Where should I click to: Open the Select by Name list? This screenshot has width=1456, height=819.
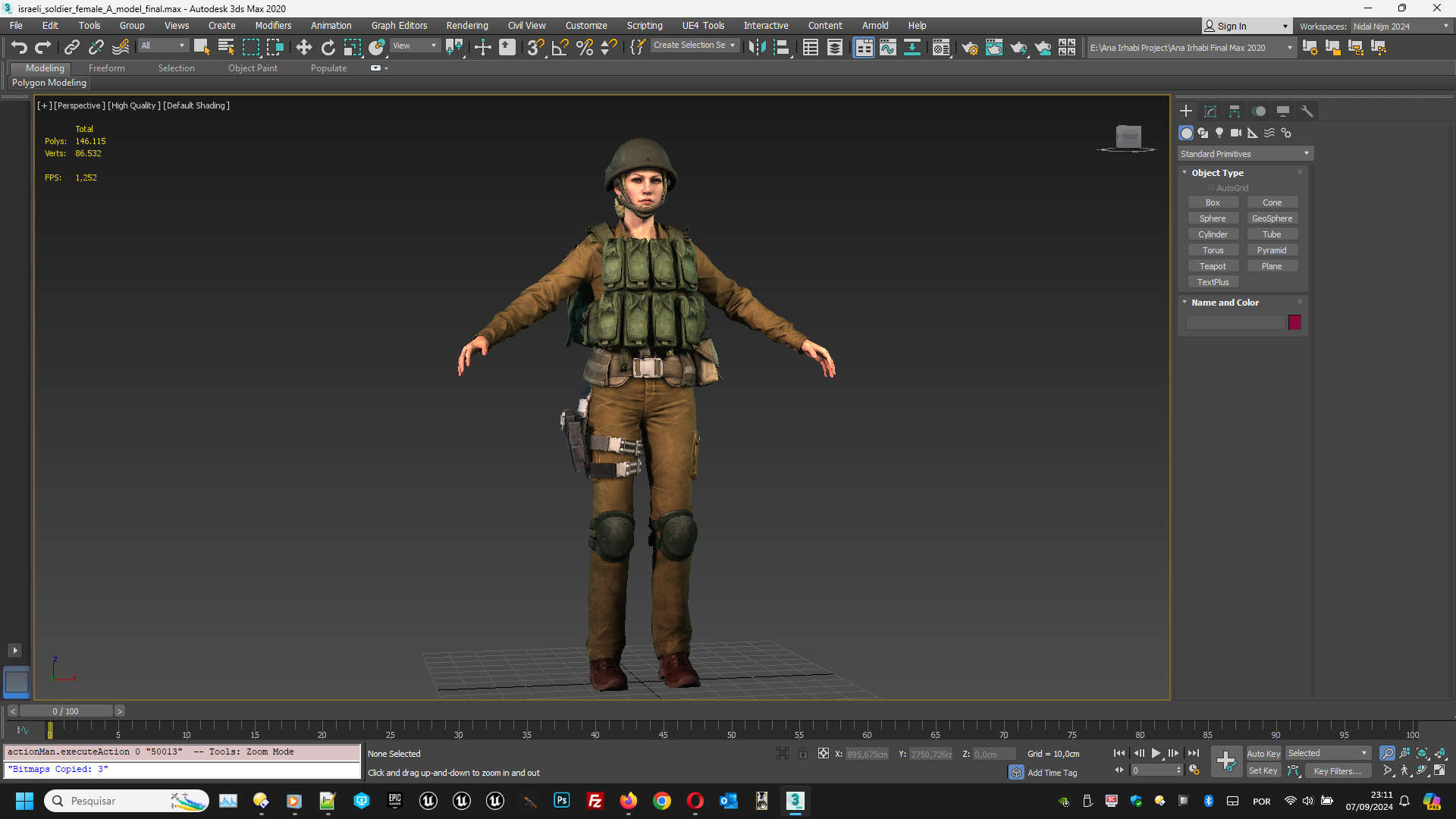pos(226,47)
